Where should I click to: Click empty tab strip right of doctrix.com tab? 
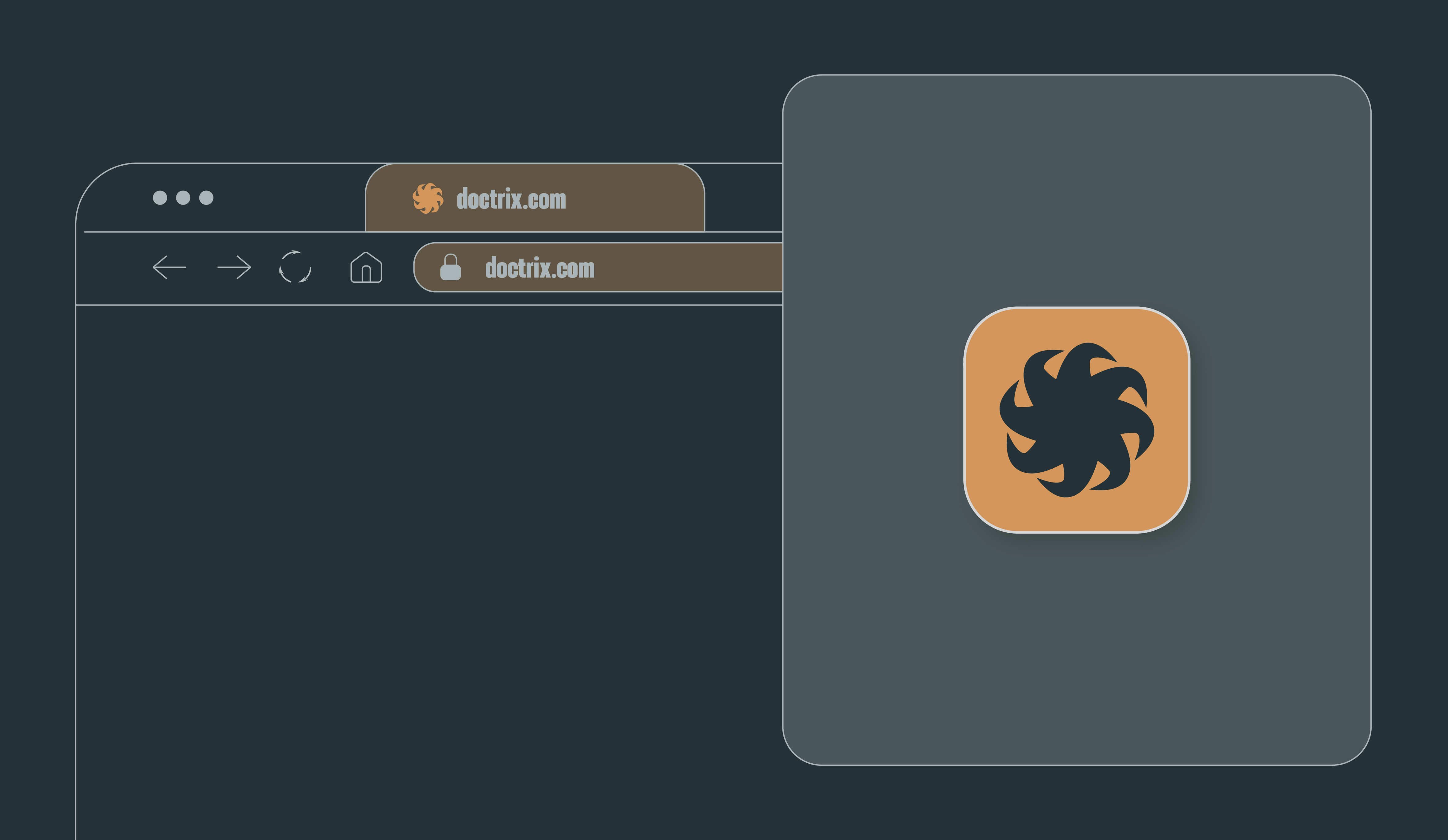tap(744, 198)
